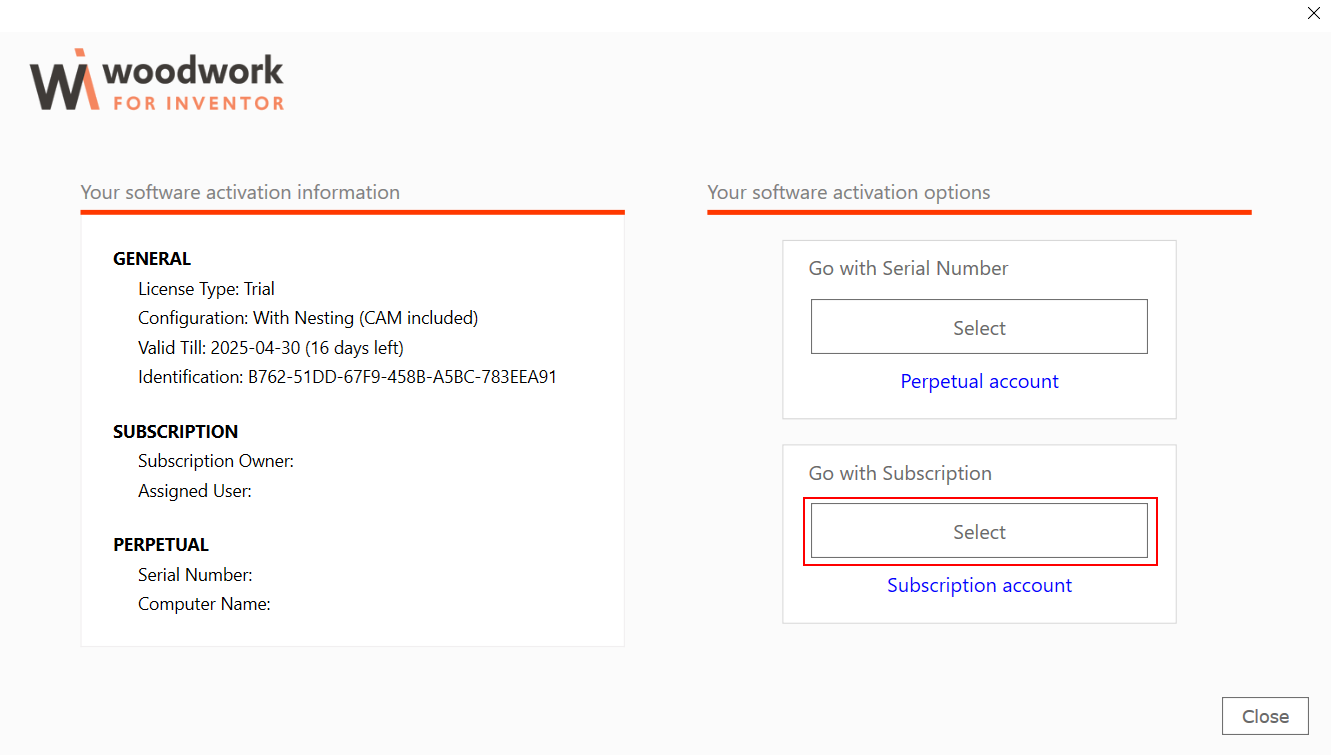The height and width of the screenshot is (755, 1331).
Task: Open the Subscription account link
Action: (x=979, y=585)
